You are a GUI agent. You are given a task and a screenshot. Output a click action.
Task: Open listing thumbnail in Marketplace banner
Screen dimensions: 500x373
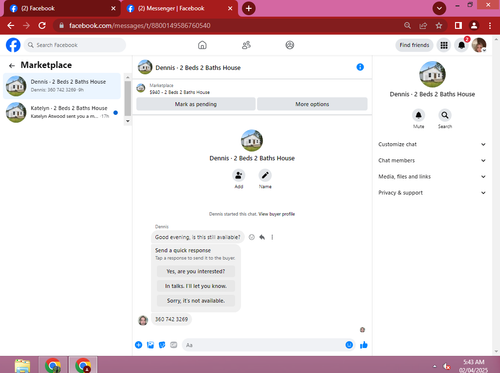tap(141, 88)
